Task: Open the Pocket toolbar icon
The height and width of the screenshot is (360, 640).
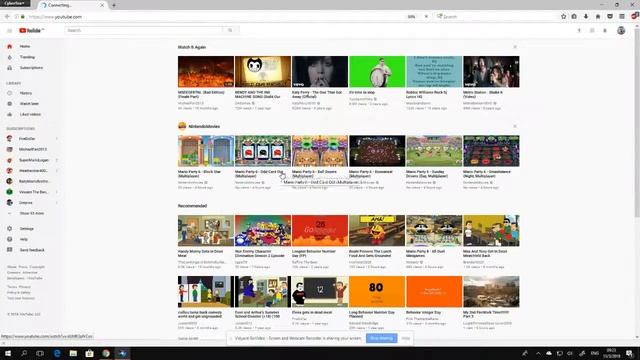Action: coord(610,17)
